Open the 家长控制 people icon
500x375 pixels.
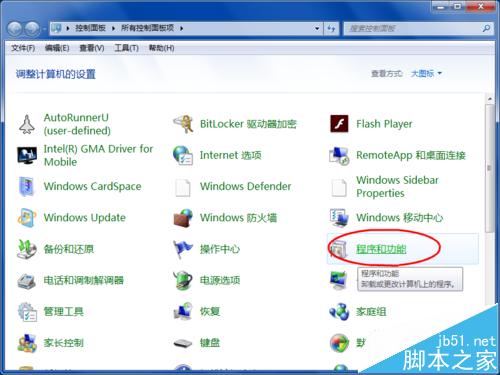click(27, 343)
